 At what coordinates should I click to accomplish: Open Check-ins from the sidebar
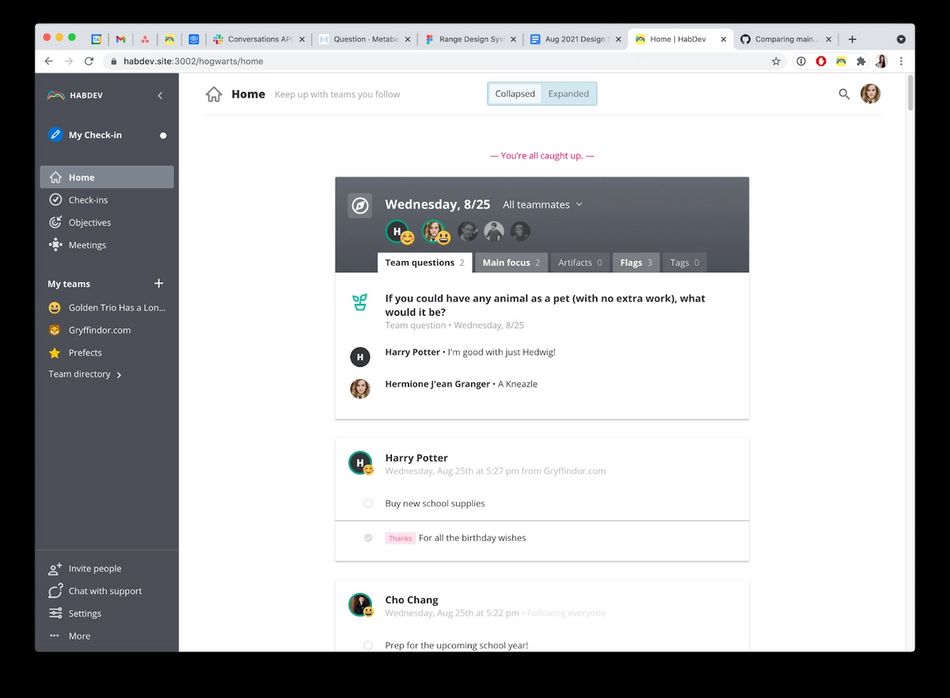point(107,199)
